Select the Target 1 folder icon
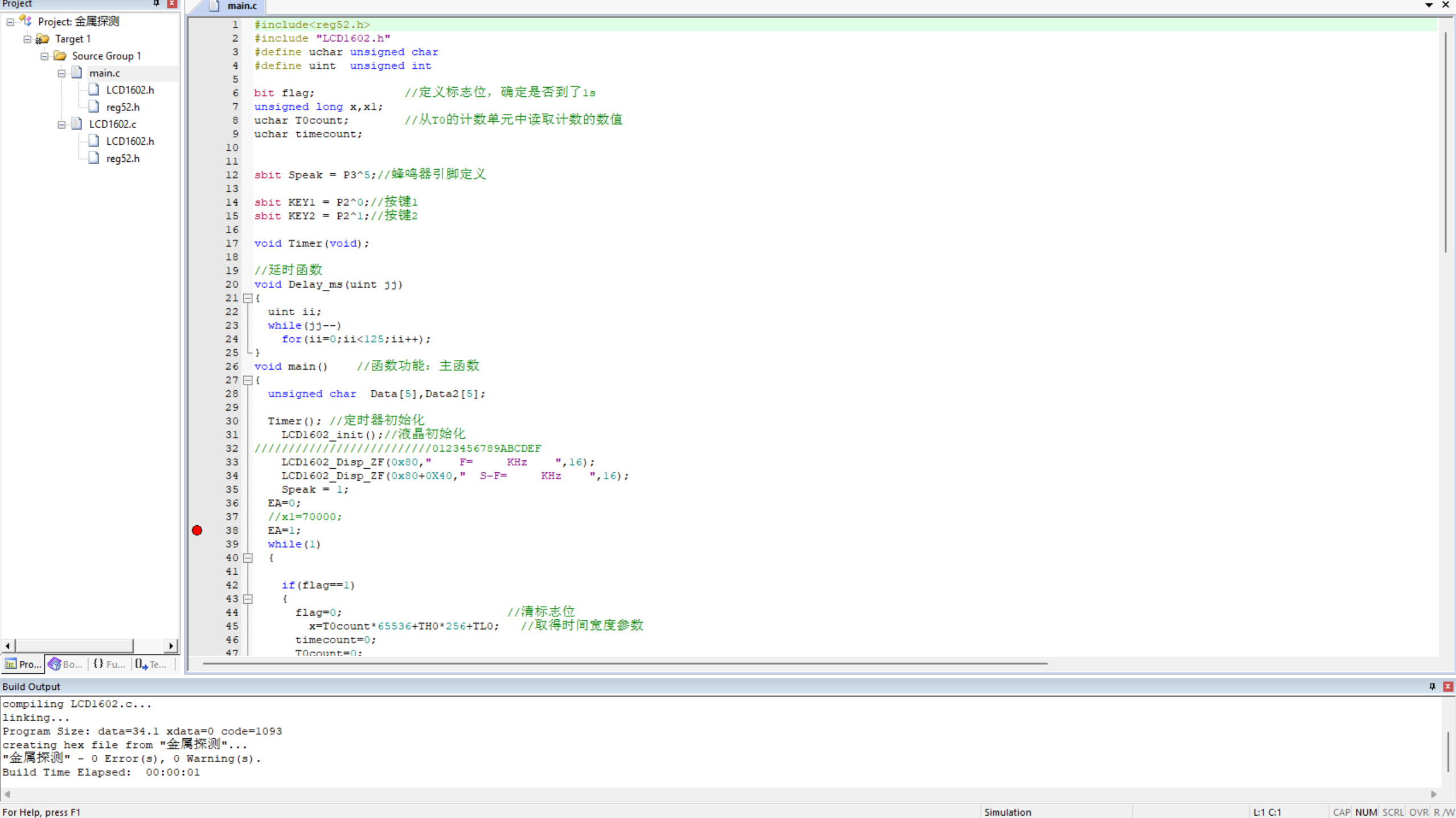This screenshot has height=818, width=1456. (x=43, y=39)
